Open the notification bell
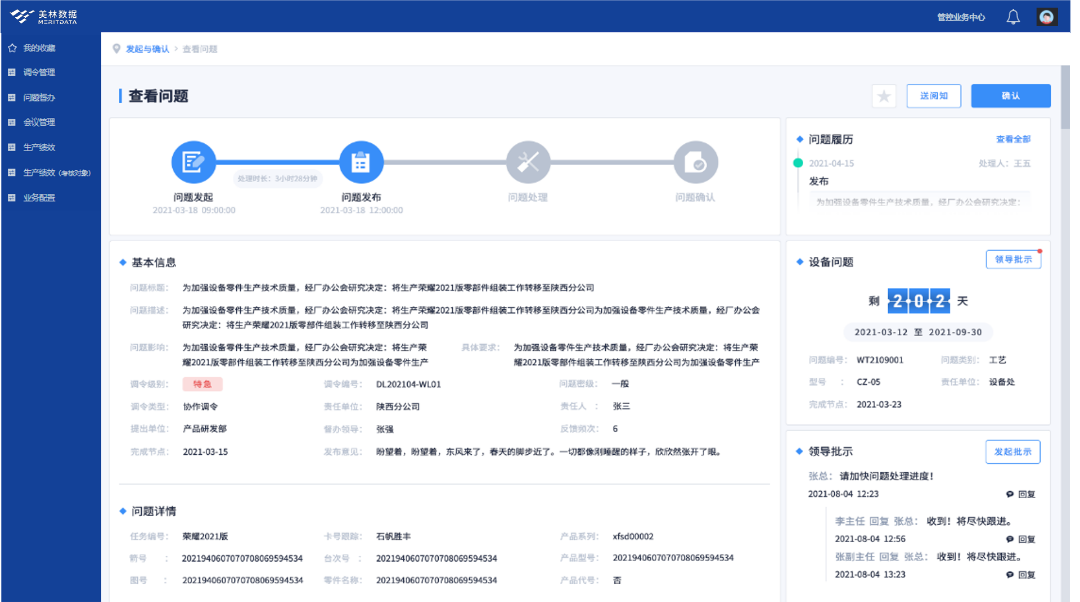This screenshot has width=1080, height=602. pos(1012,16)
